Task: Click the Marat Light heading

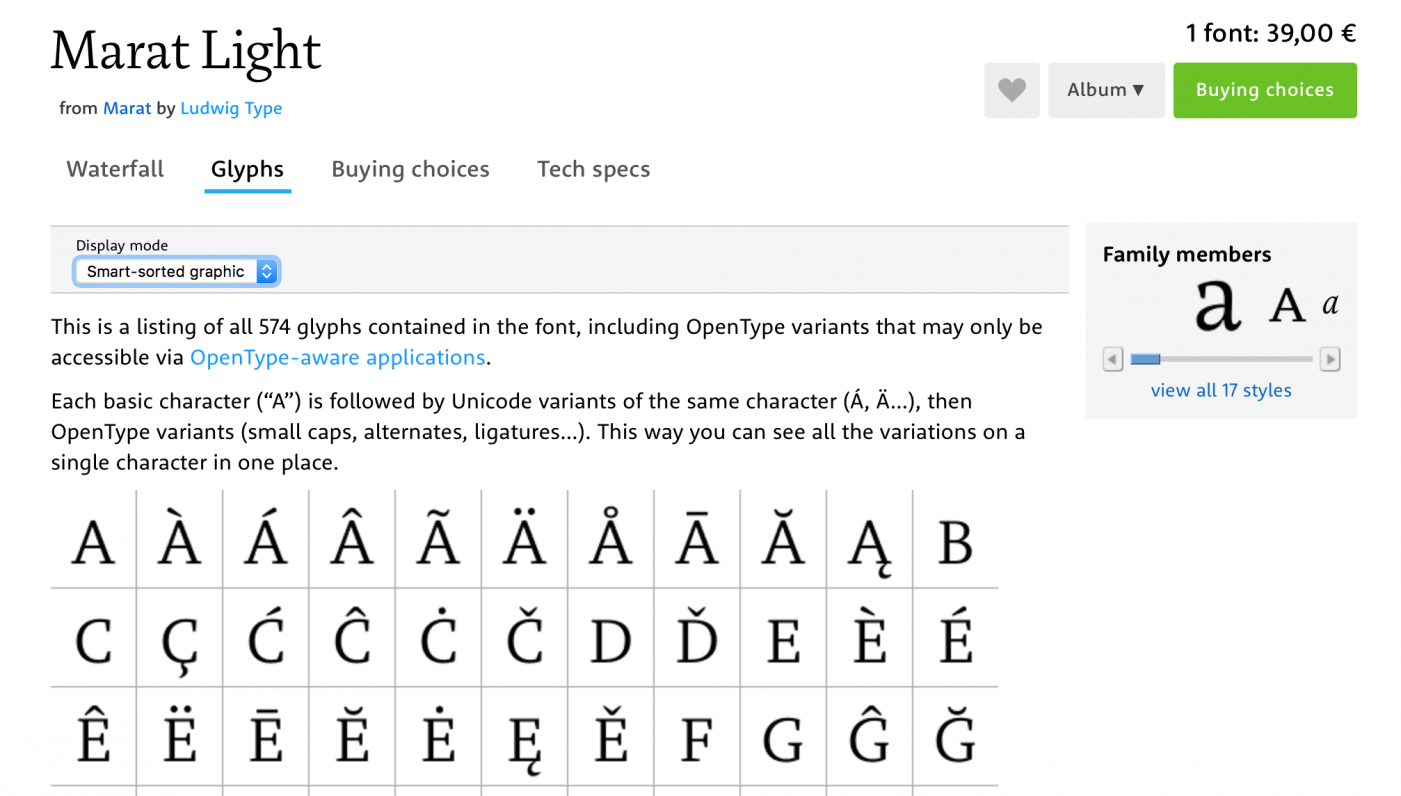Action: [x=186, y=51]
